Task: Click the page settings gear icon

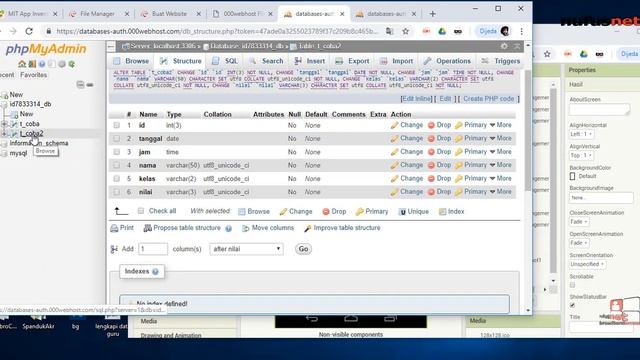Action: (504, 46)
